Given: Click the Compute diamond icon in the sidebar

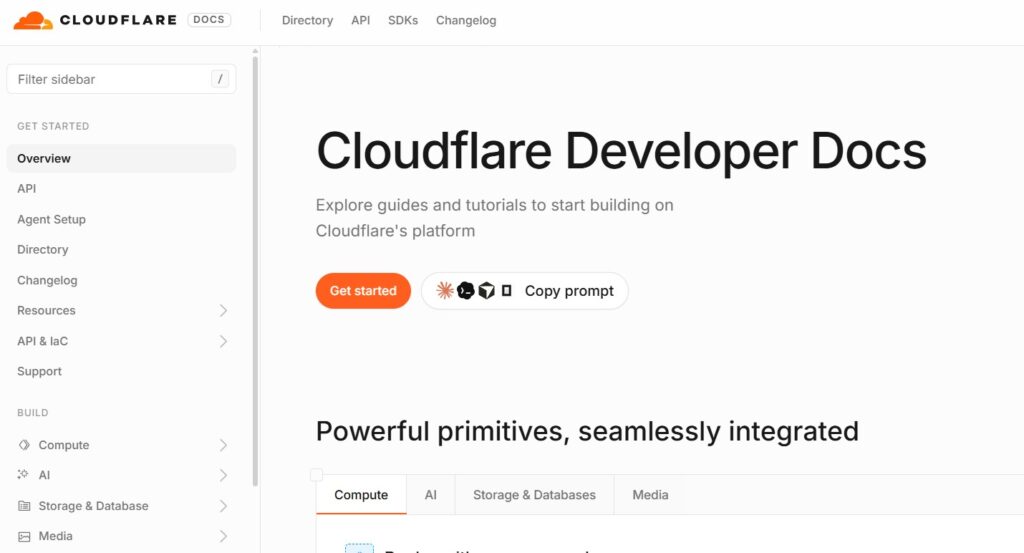Looking at the screenshot, I should [x=24, y=445].
